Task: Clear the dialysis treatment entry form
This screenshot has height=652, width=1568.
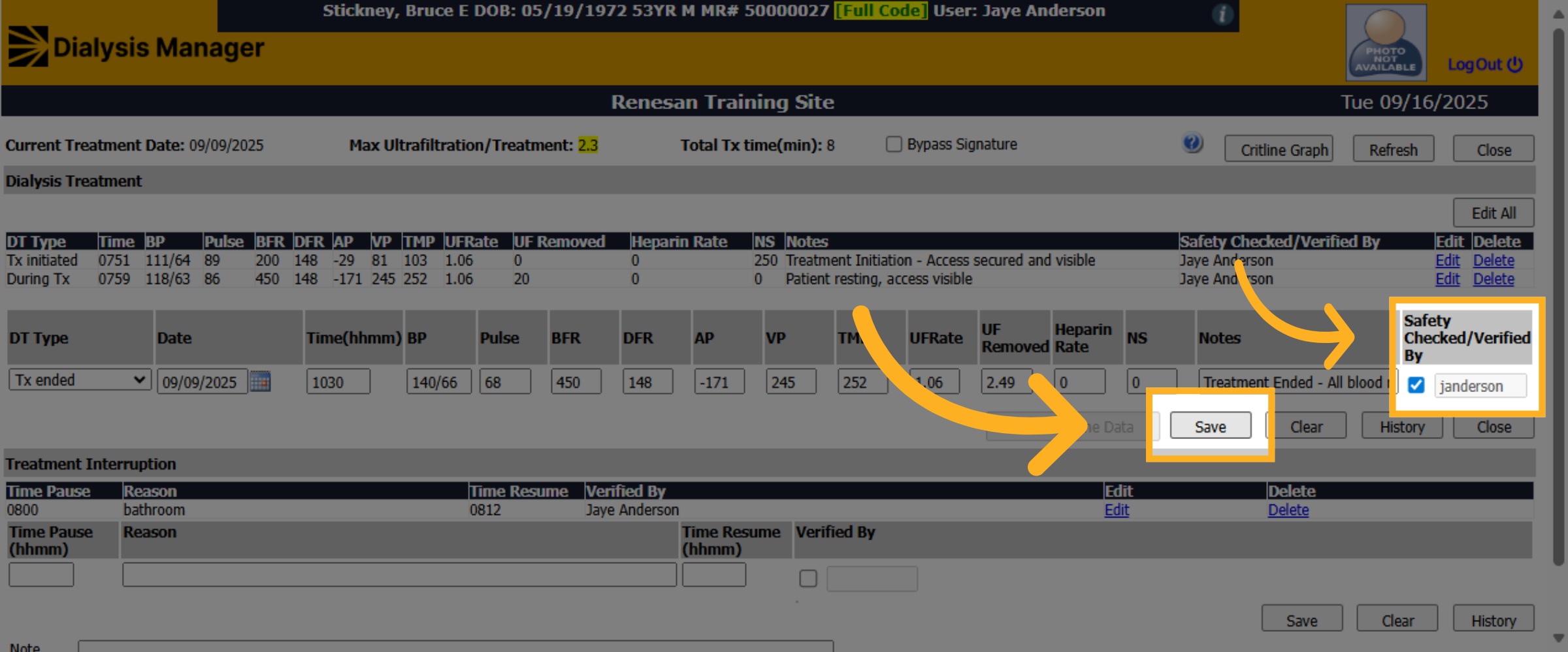Action: coord(1307,426)
